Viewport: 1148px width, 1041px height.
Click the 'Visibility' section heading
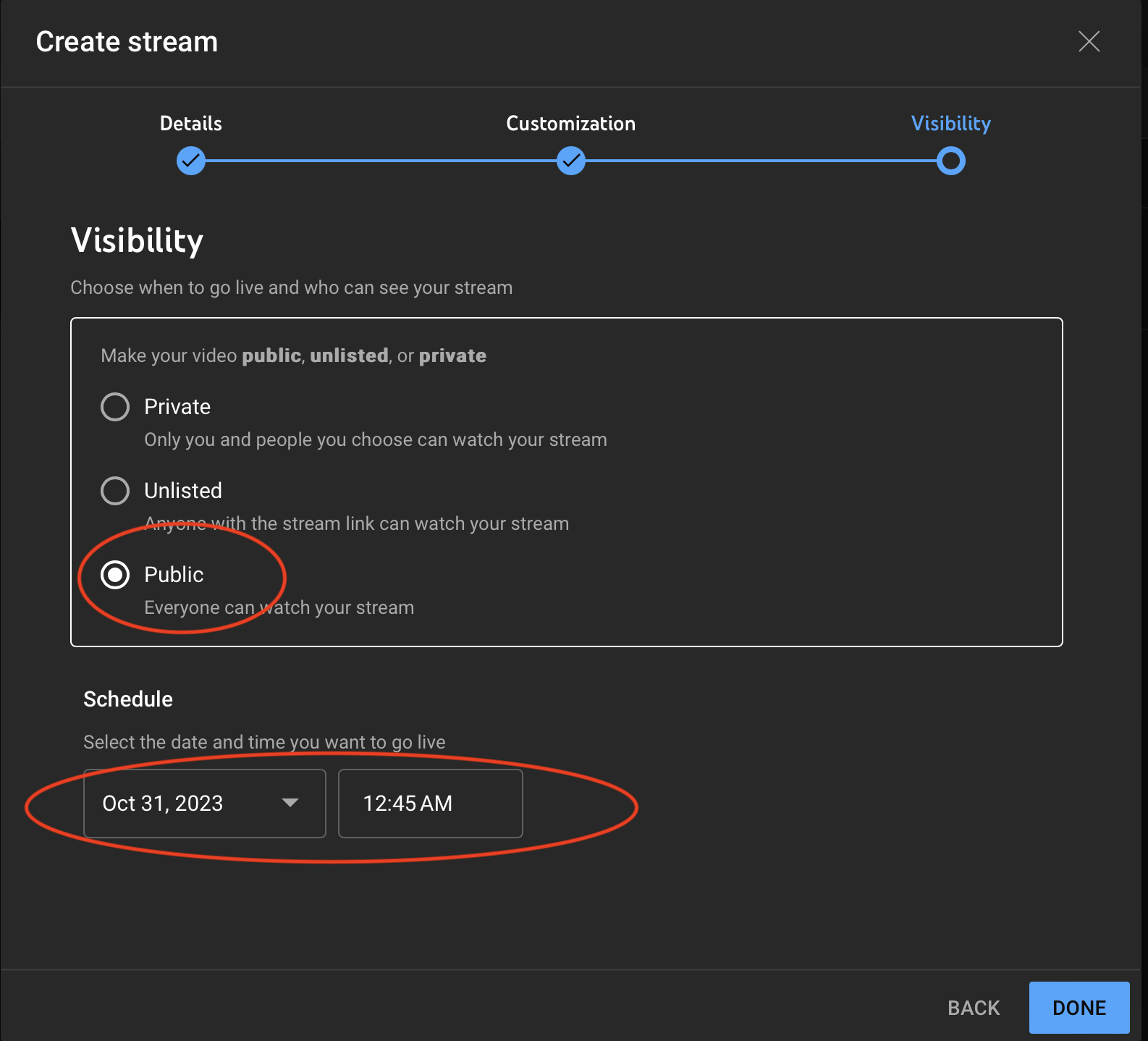pos(137,241)
